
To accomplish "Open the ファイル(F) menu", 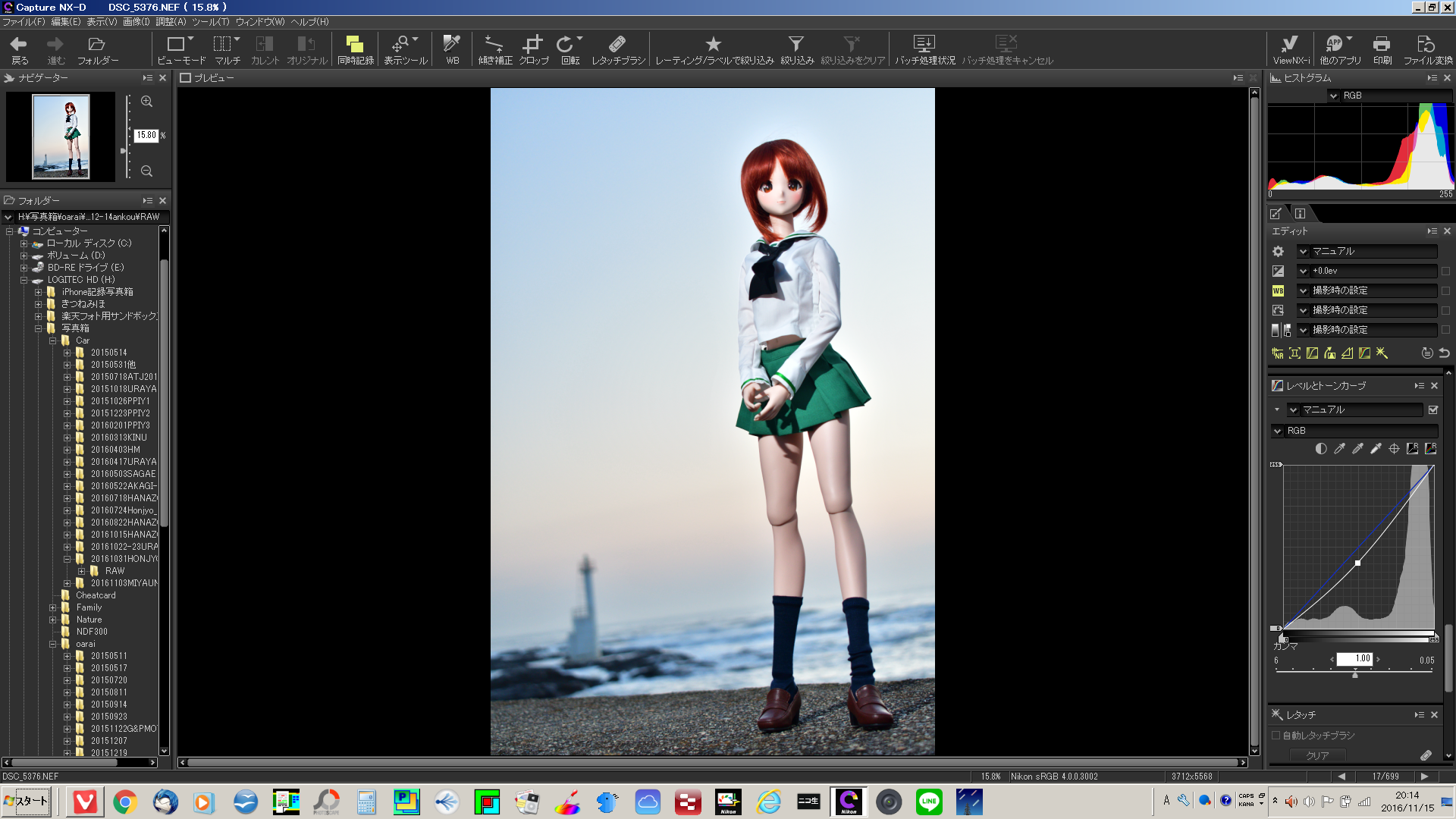I will (x=24, y=22).
